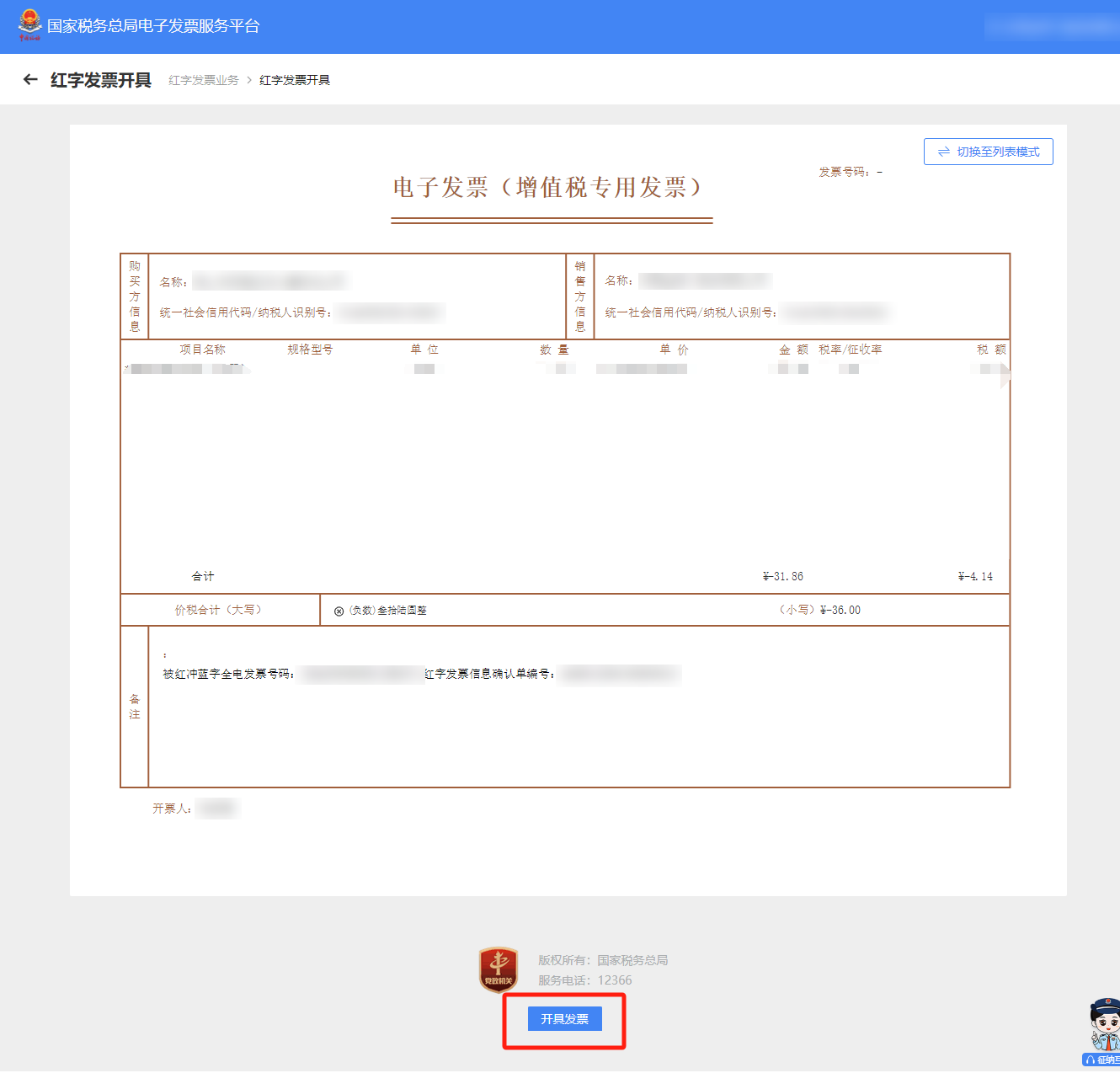Click the 国家税务总局电子发票服务平台 header title

point(153,26)
